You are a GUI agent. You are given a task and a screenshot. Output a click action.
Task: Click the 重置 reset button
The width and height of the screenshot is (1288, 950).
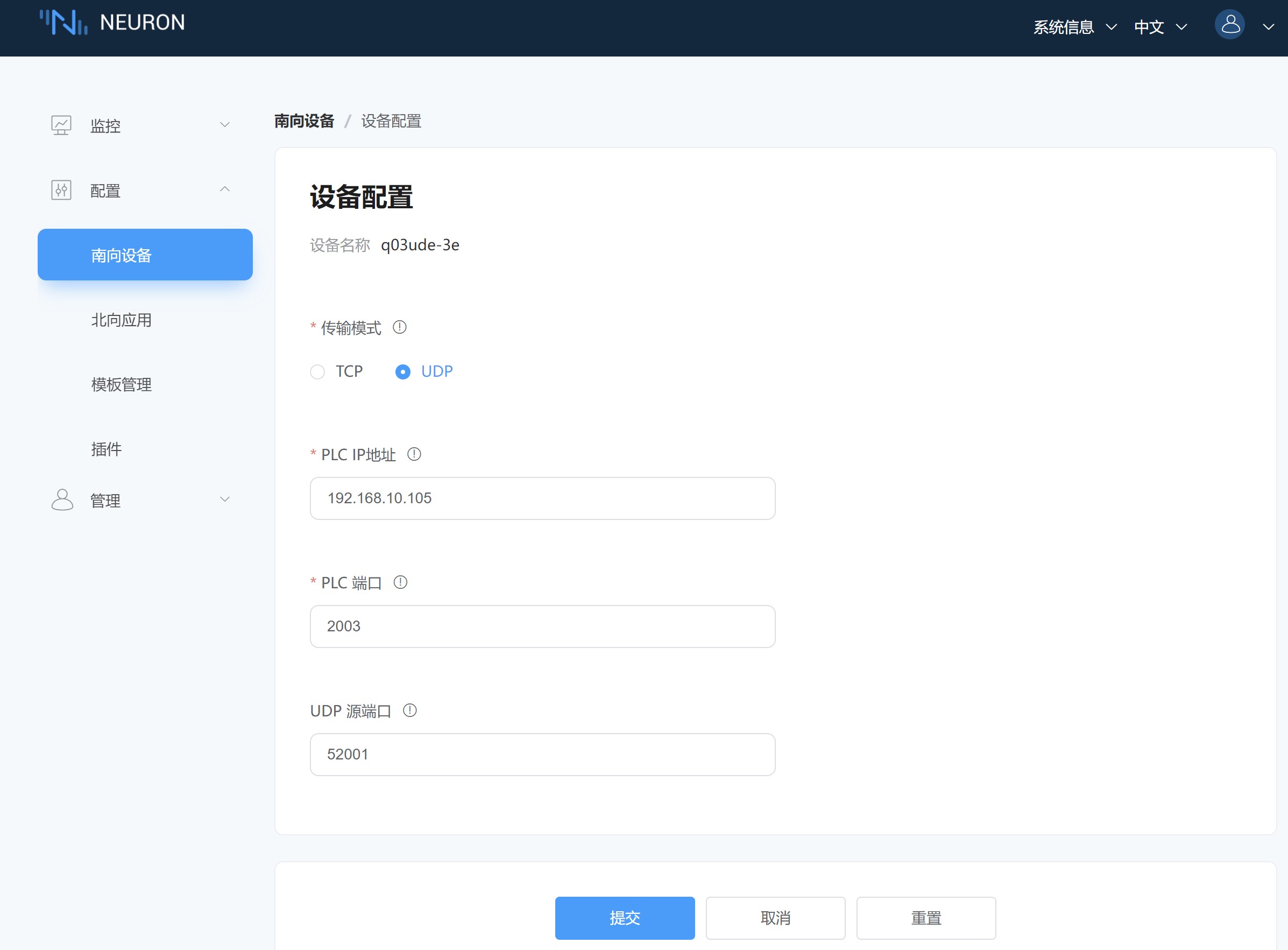pyautogui.click(x=925, y=918)
